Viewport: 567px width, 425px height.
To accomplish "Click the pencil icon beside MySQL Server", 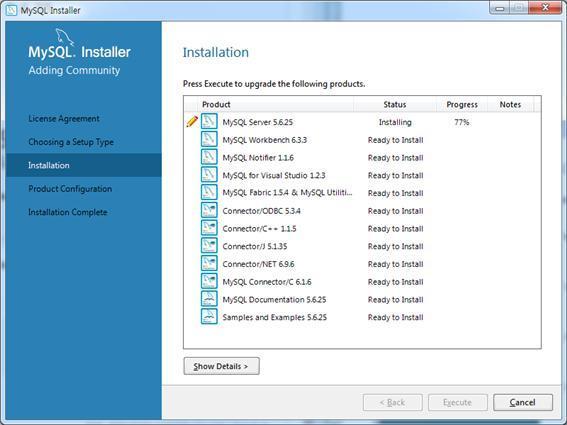I will (x=192, y=121).
